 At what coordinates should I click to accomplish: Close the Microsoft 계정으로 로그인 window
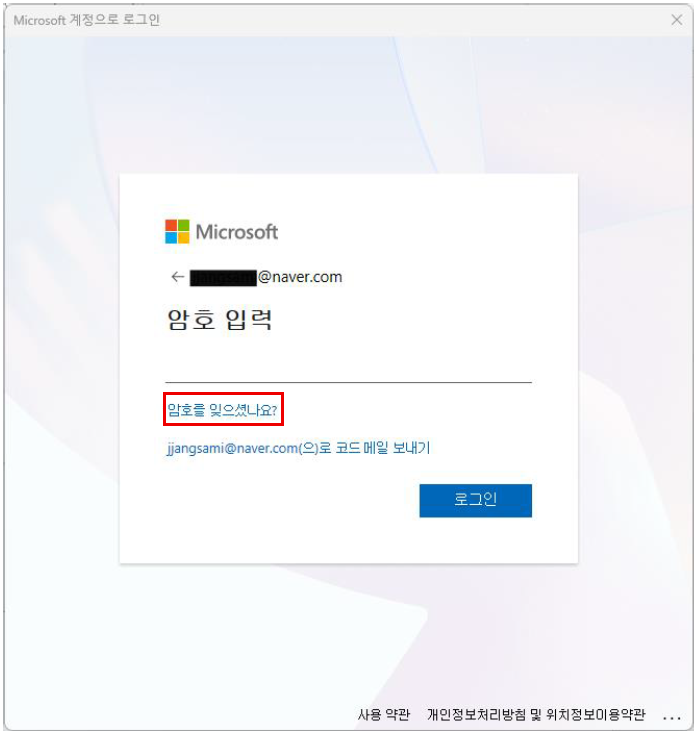click(x=676, y=20)
